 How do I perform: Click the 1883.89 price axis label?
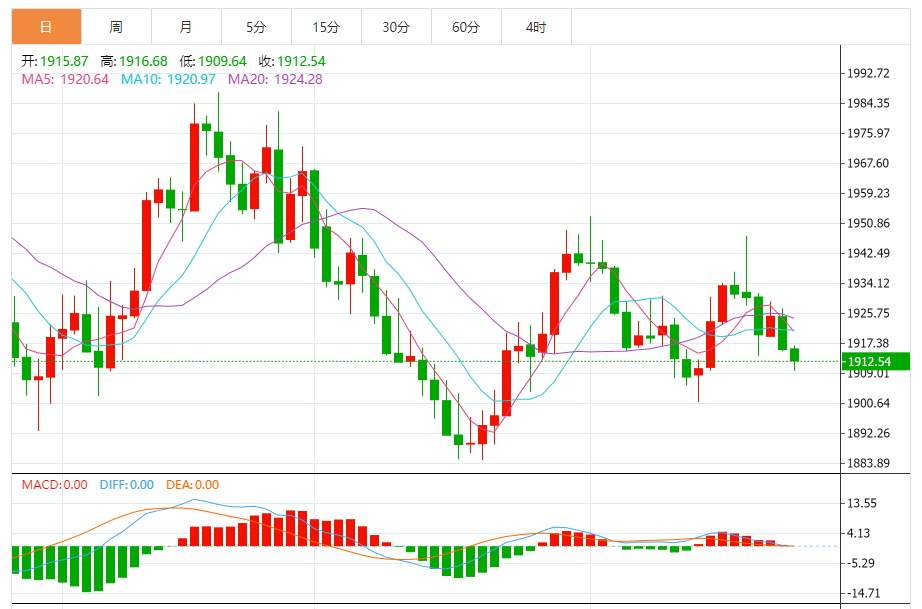(x=868, y=463)
